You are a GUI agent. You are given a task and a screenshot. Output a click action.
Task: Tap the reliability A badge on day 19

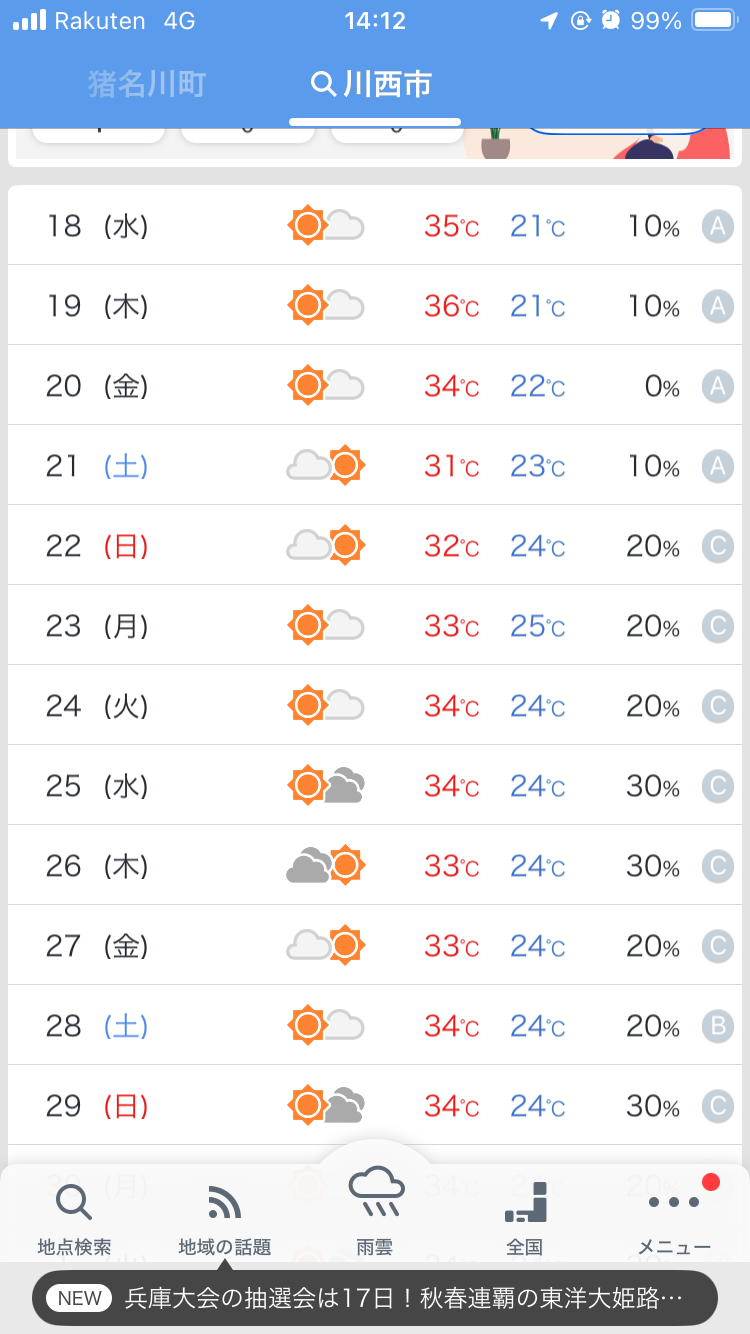717,306
